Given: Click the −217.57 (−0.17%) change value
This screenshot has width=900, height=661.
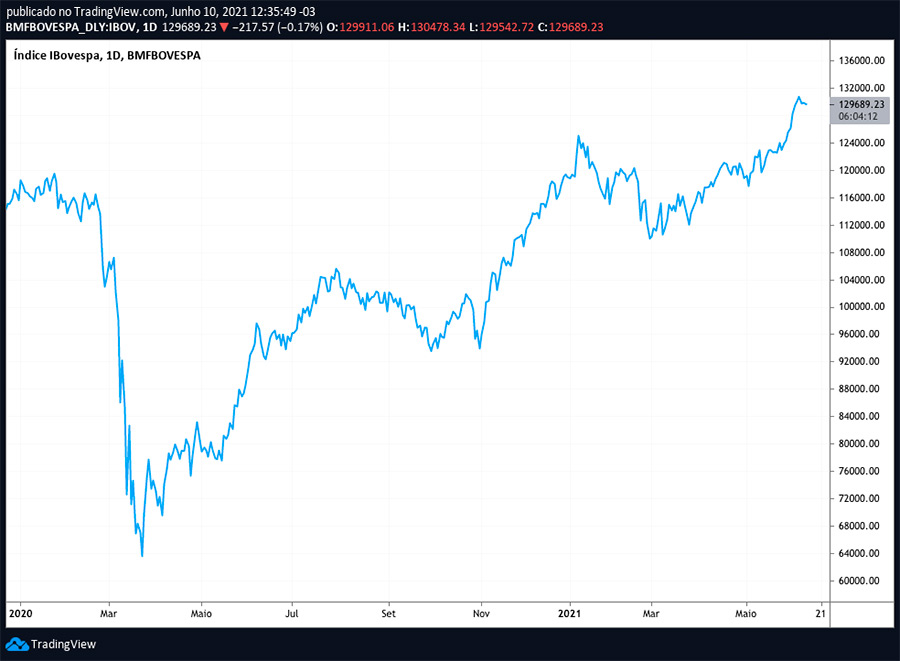Looking at the screenshot, I should click(277, 27).
